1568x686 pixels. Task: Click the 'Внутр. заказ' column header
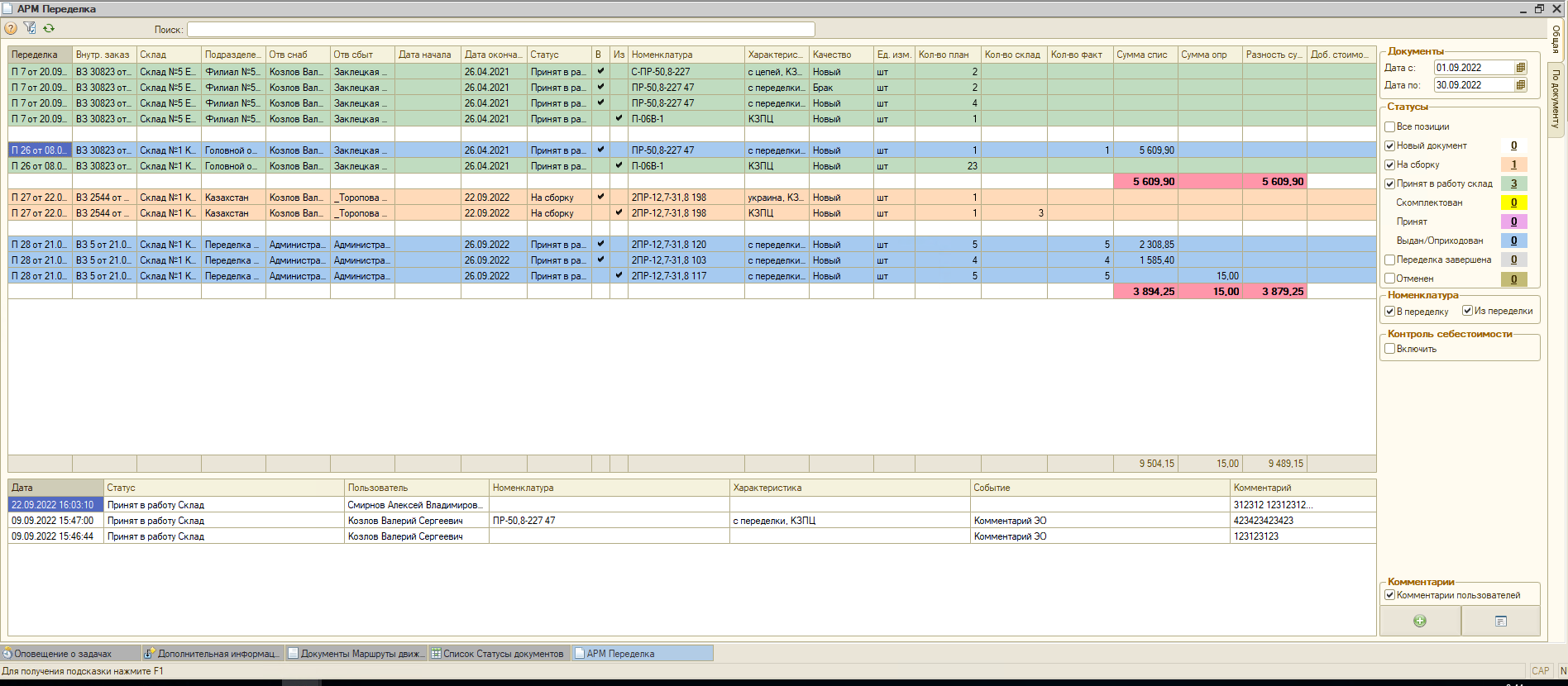click(104, 55)
